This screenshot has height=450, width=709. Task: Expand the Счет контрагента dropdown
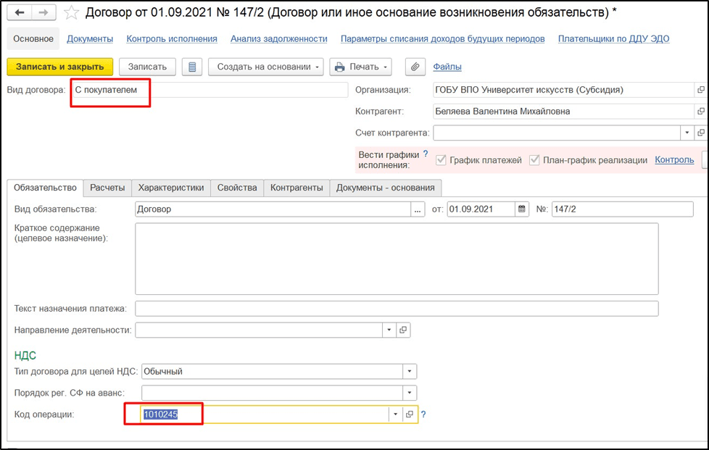686,133
